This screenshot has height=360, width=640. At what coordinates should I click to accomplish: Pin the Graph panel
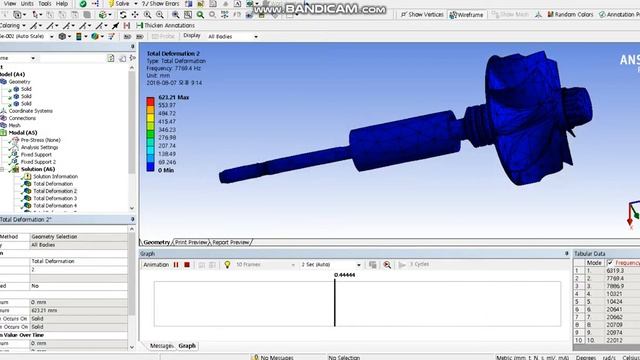click(566, 253)
